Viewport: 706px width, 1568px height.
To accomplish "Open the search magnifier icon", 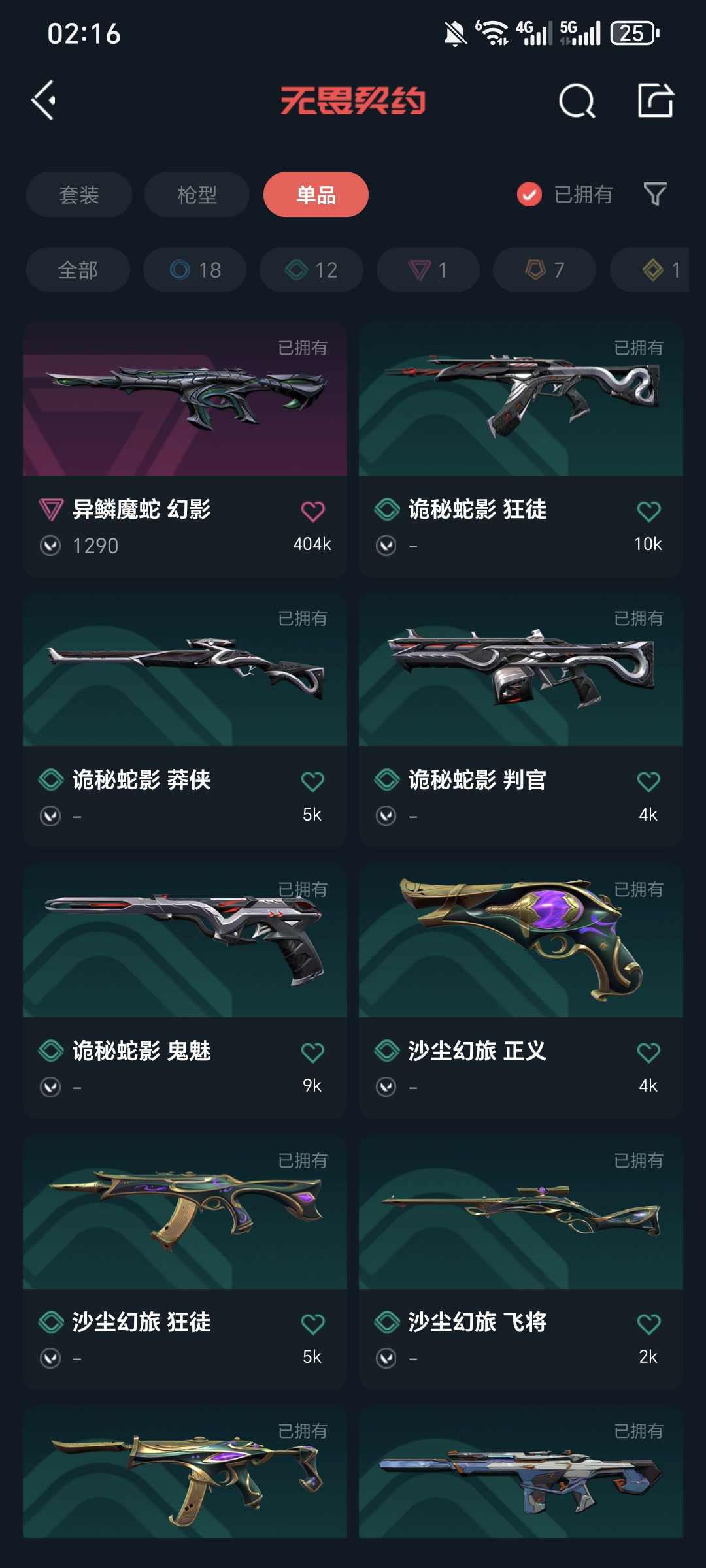I will 577,101.
